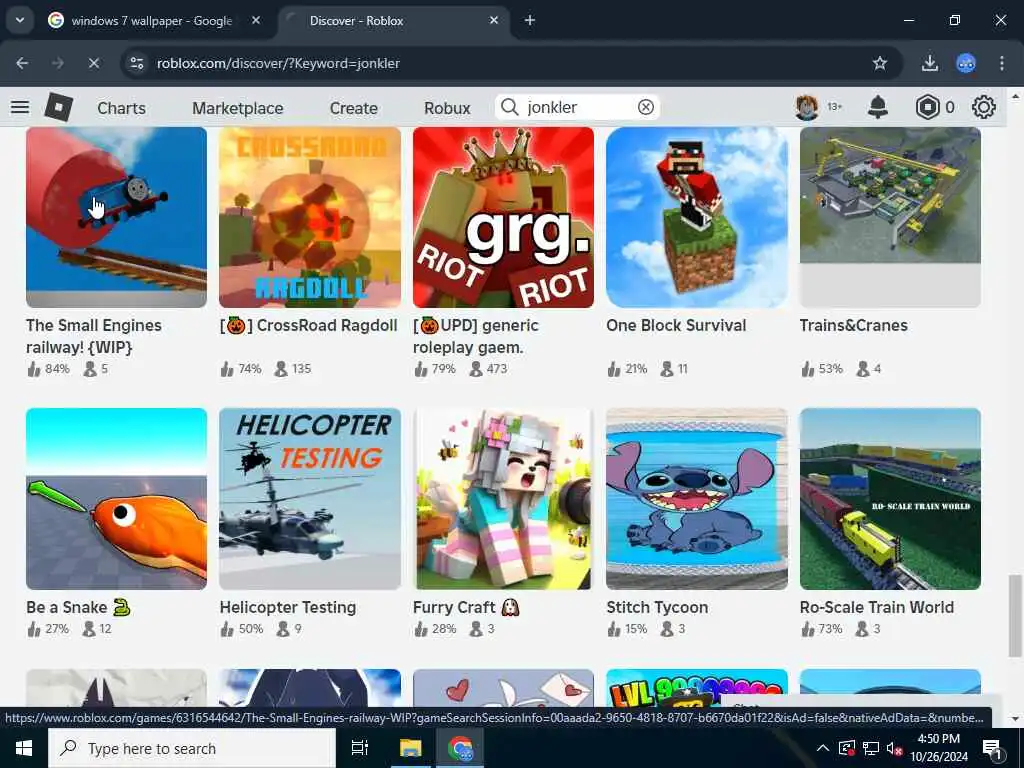
Task: Clear the jonkler search text
Action: click(645, 107)
